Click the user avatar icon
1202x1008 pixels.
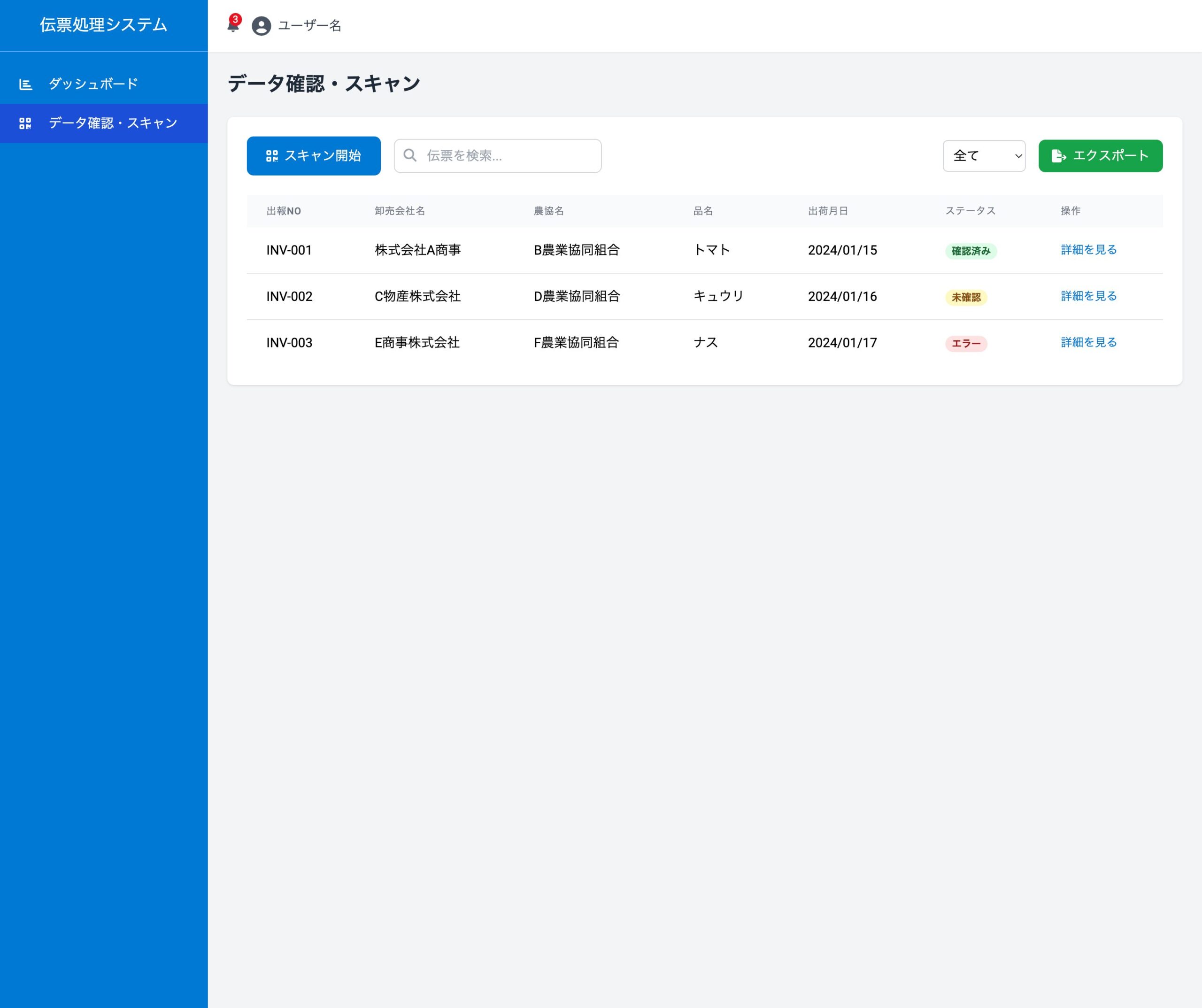pos(262,26)
